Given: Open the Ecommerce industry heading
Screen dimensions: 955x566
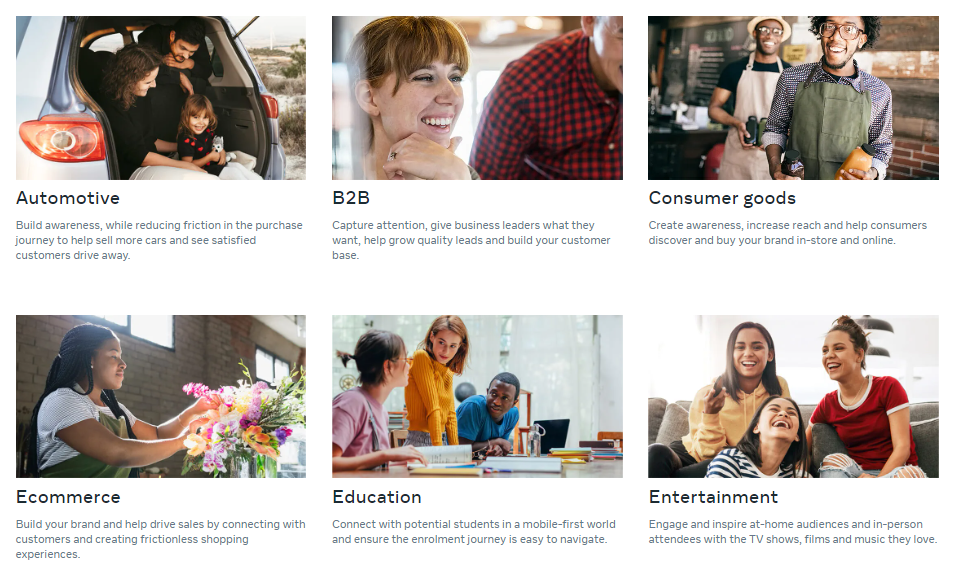Looking at the screenshot, I should pos(68,497).
